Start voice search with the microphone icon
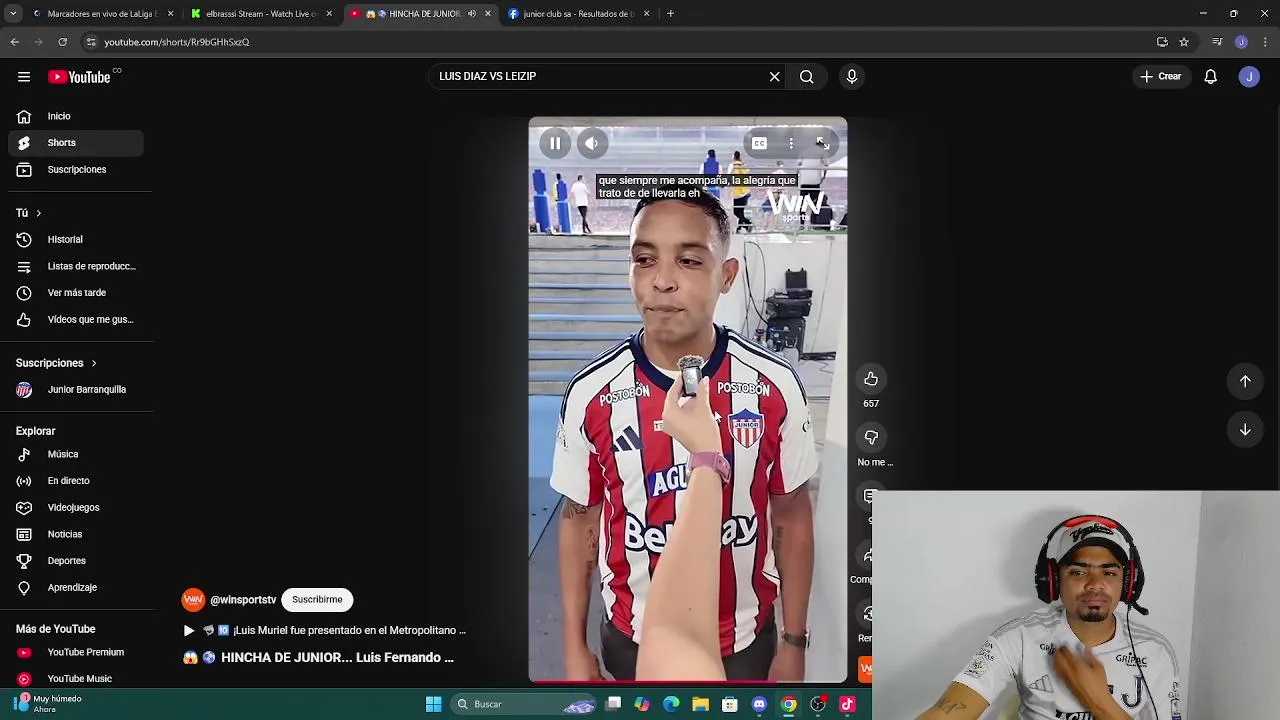Viewport: 1280px width, 720px height. point(852,77)
